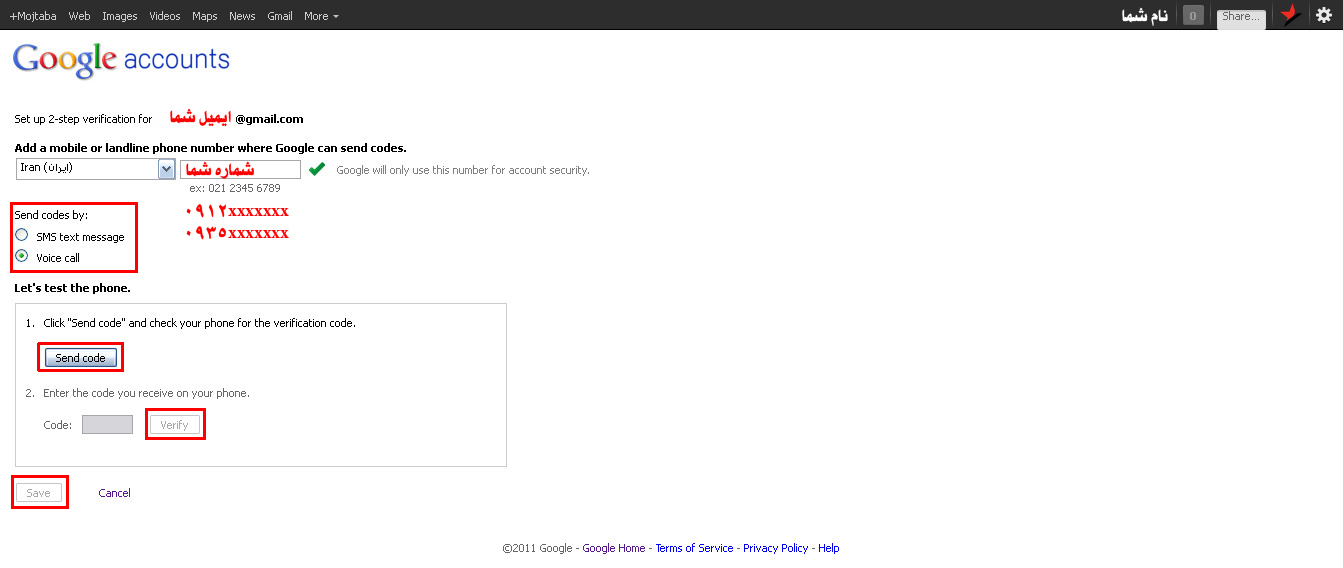The image size is (1343, 568).
Task: Open Maps in the top bar
Action: coord(204,16)
